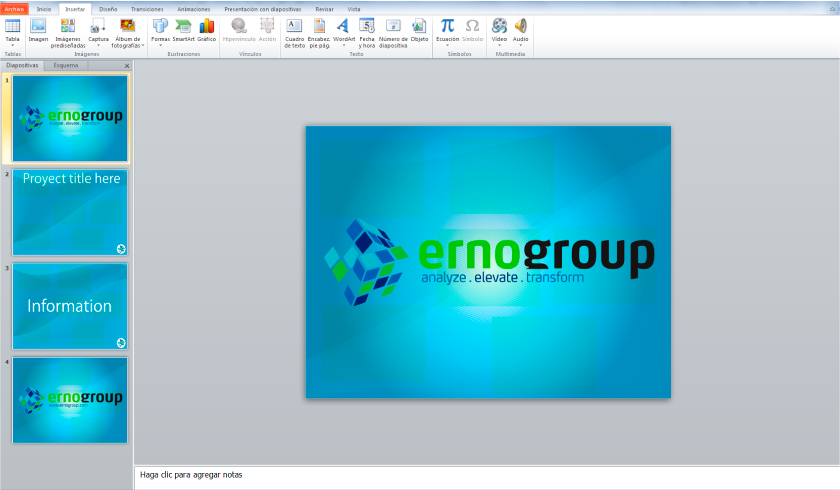This screenshot has height=490, width=840.
Task: Click the ernogroup logo on the slide
Action: point(489,262)
